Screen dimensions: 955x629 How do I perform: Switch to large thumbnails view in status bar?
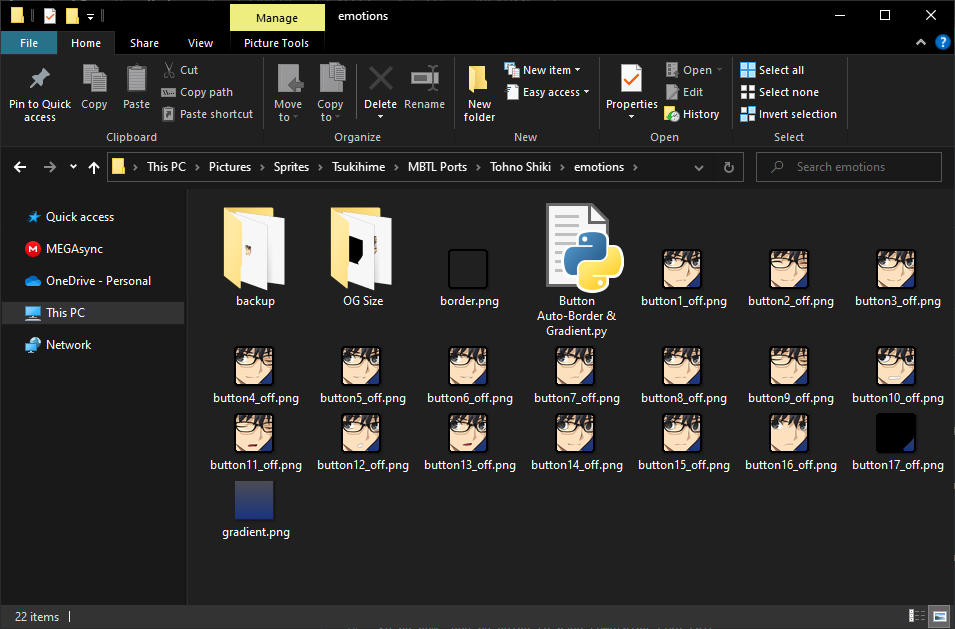pos(940,616)
